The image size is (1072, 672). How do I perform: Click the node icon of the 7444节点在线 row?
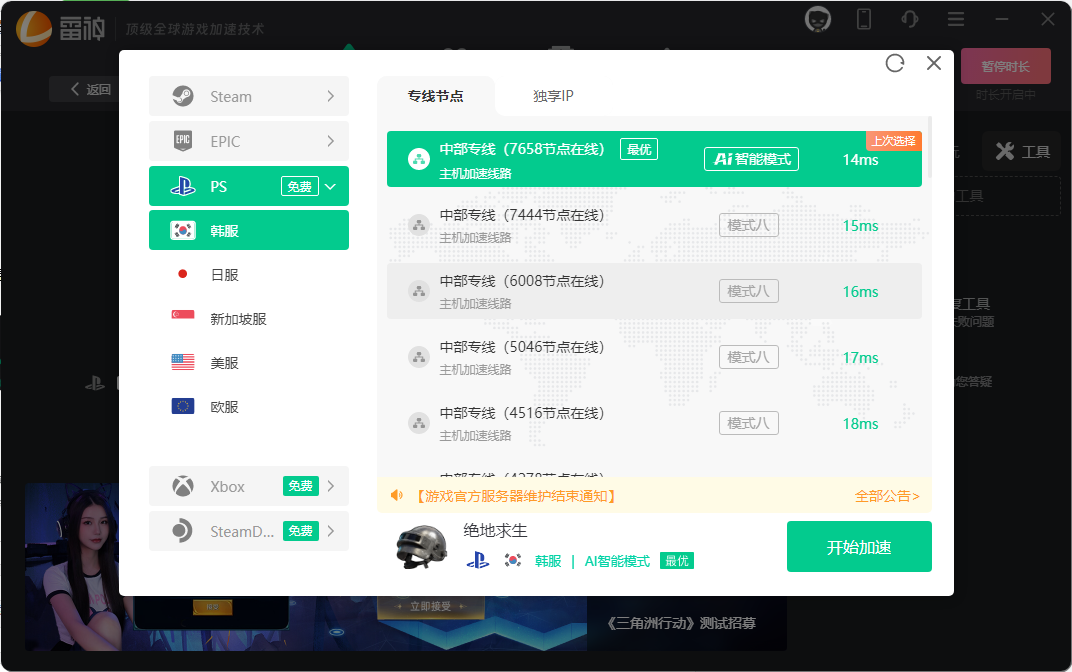pos(418,225)
